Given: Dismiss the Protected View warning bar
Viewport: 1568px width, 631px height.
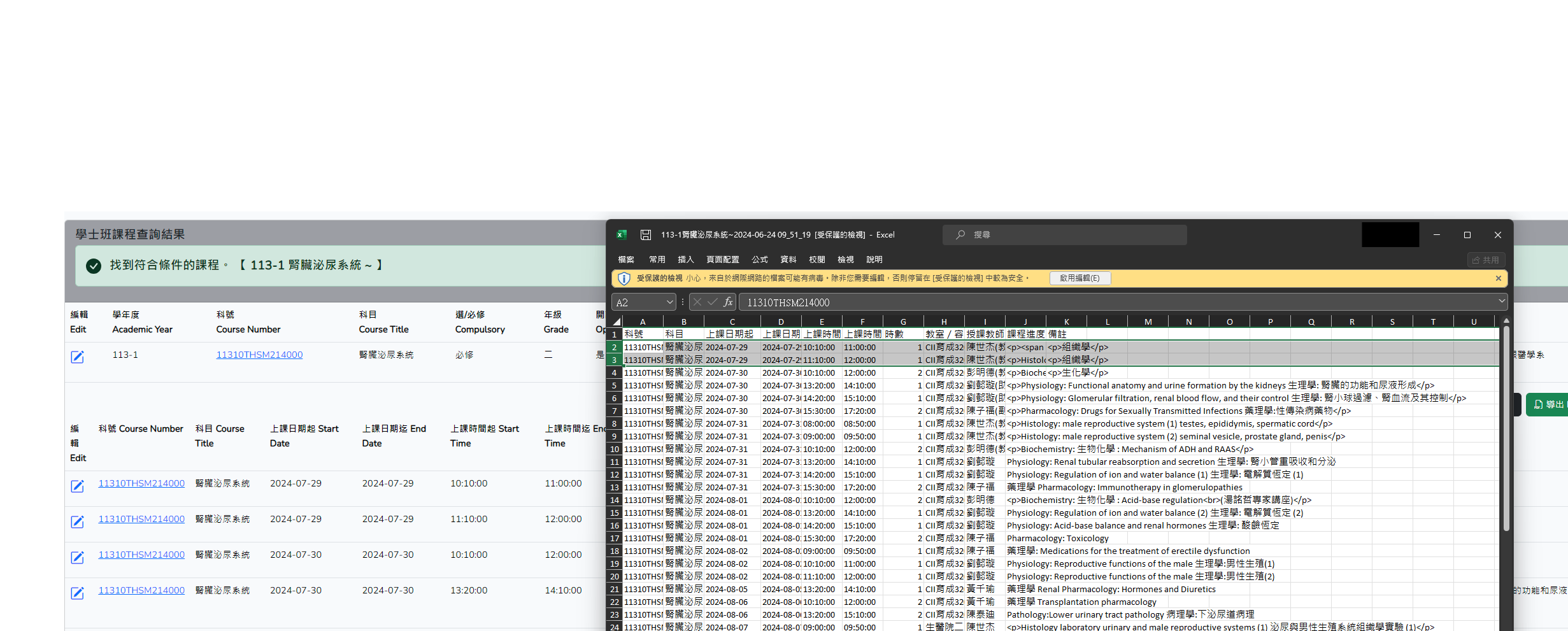Looking at the screenshot, I should 1498,278.
